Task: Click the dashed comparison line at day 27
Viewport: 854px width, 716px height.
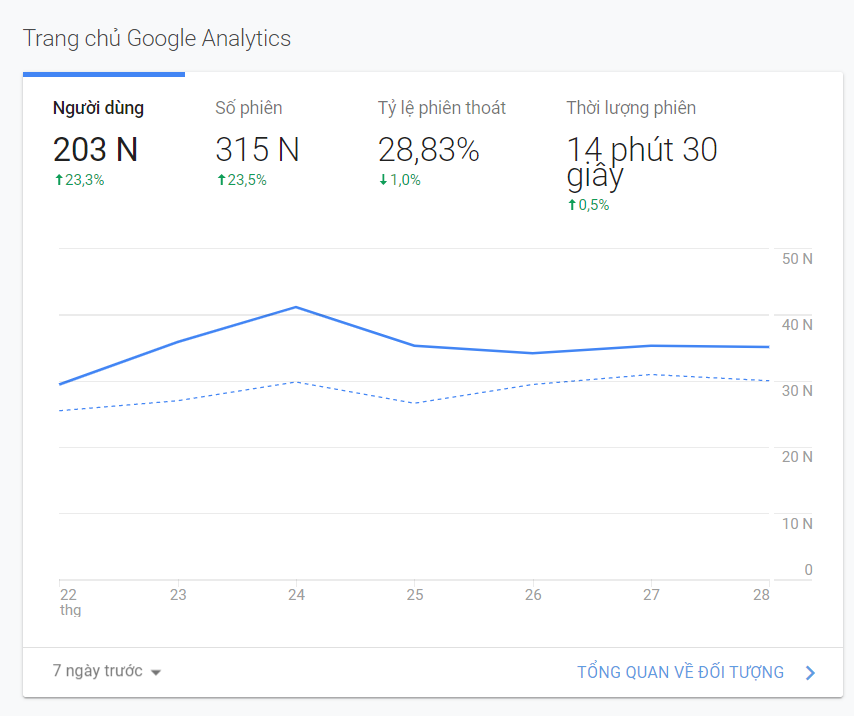Action: click(x=652, y=374)
